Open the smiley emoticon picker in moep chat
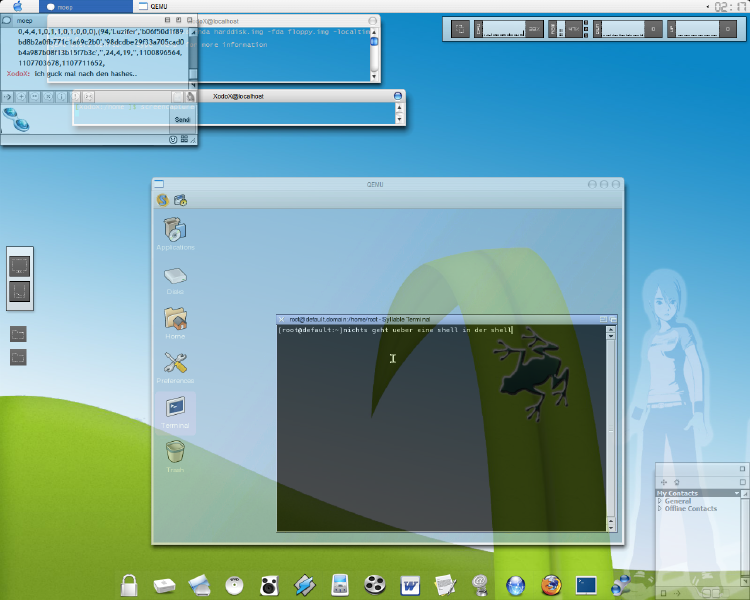The height and width of the screenshot is (600, 750). [x=173, y=140]
